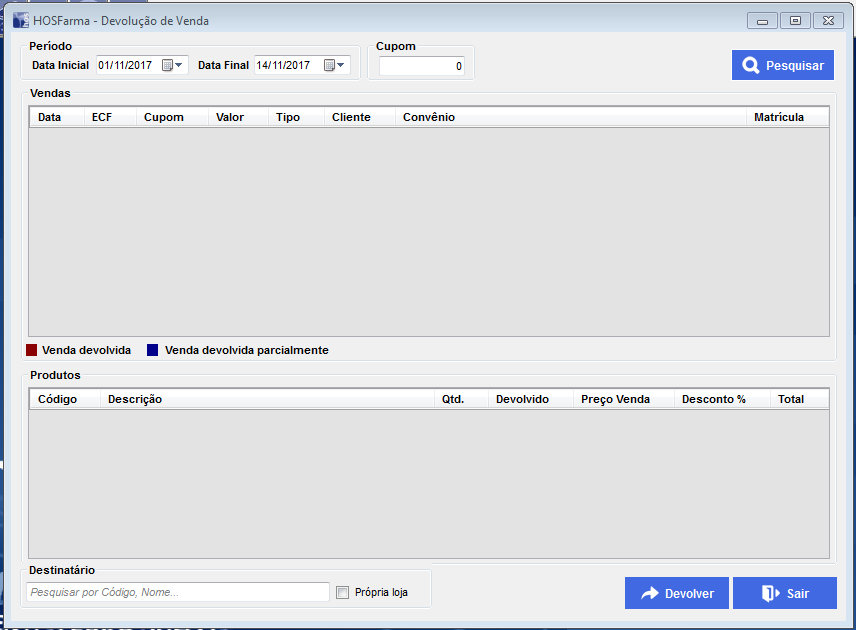Screen dimensions: 856x630
Task: Expand the Data Inicial date dropdown arrow
Action: (x=180, y=65)
